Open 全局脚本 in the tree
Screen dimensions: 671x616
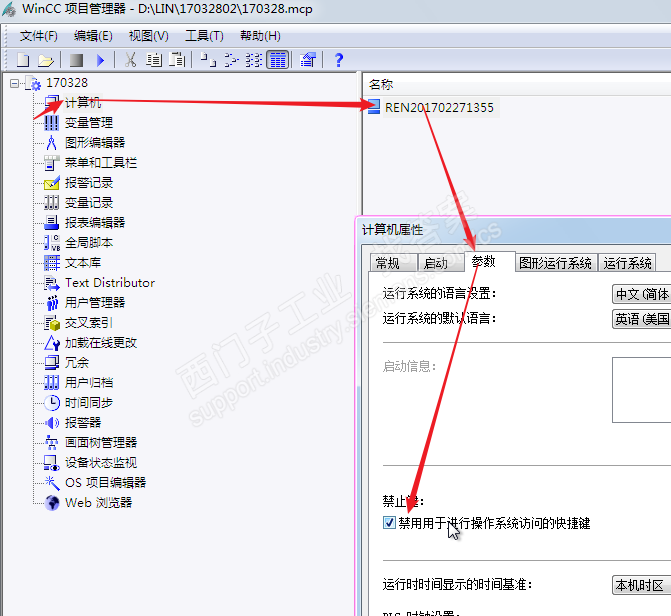pos(89,243)
